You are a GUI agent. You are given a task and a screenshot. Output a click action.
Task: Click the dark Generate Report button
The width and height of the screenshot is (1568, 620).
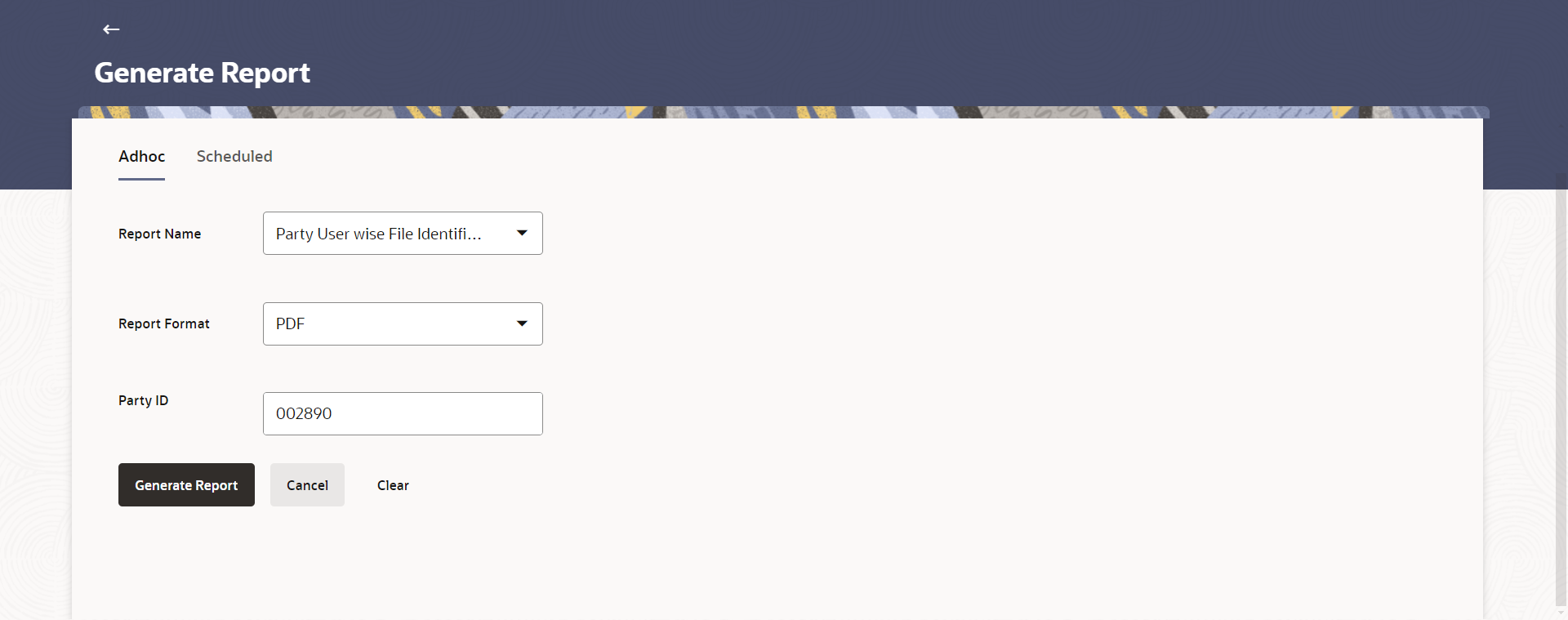click(186, 484)
